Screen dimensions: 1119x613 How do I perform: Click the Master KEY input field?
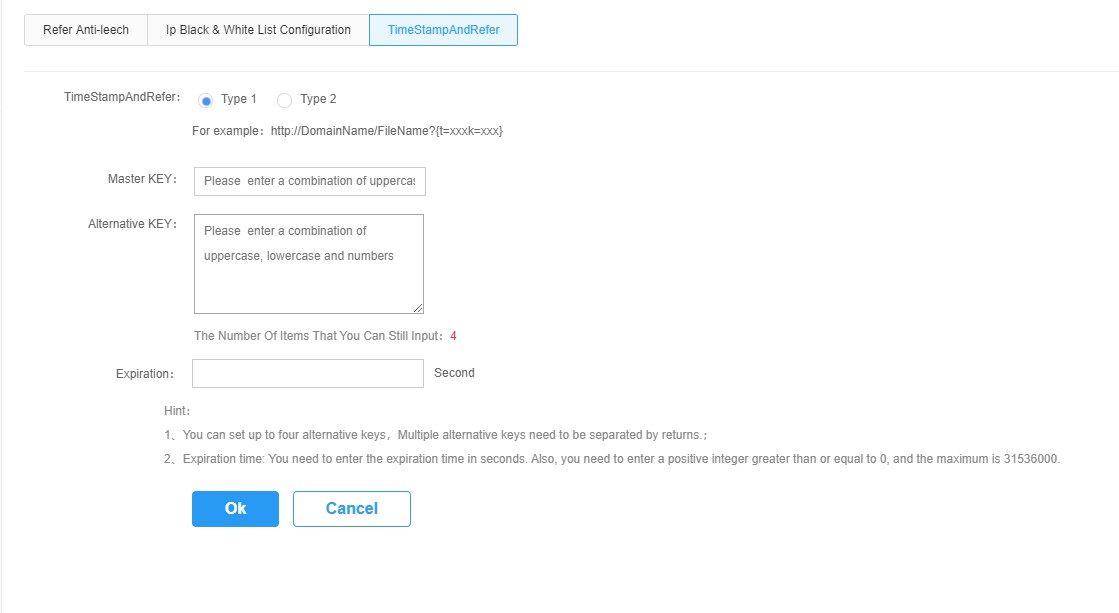coord(309,181)
